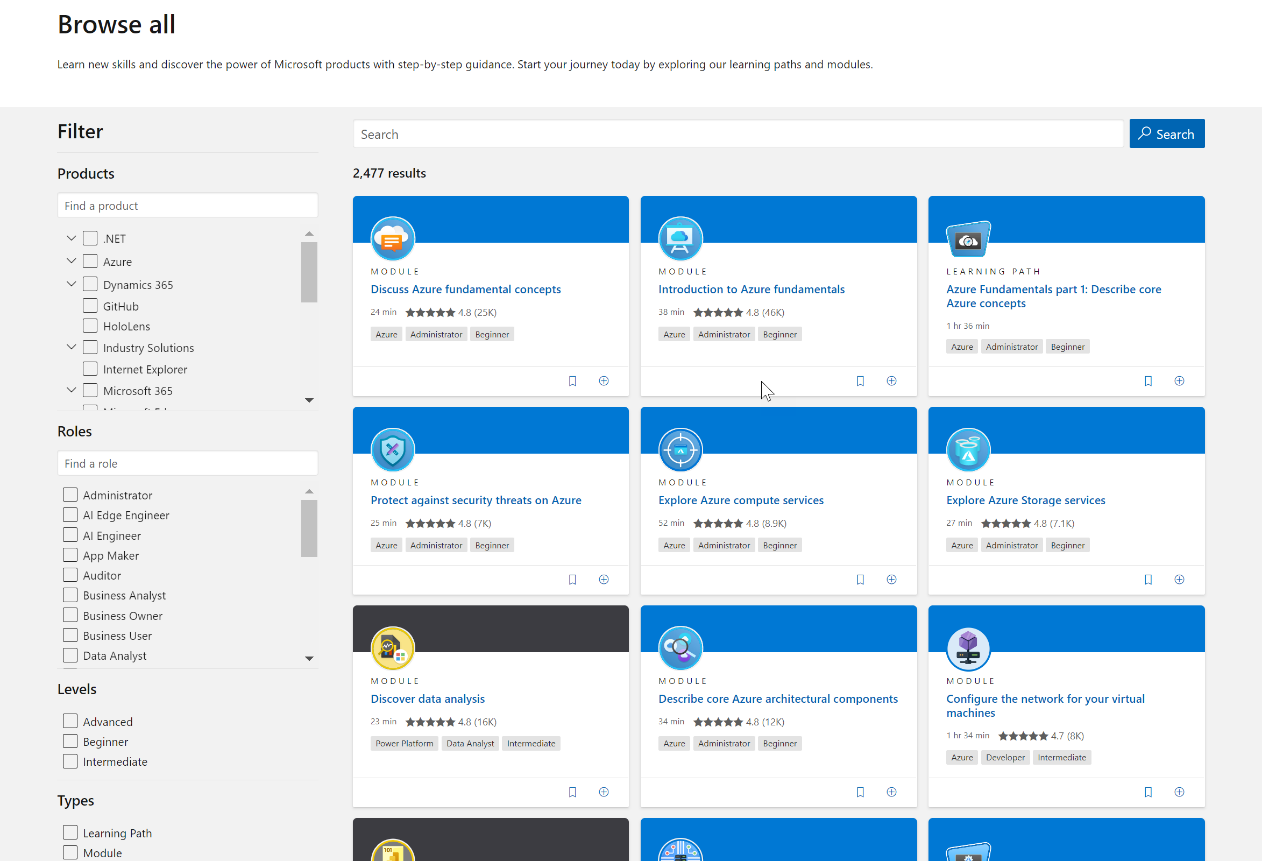This screenshot has height=861, width=1262.
Task: Open Configure the network for your virtual machines
Action: [x=1046, y=706]
